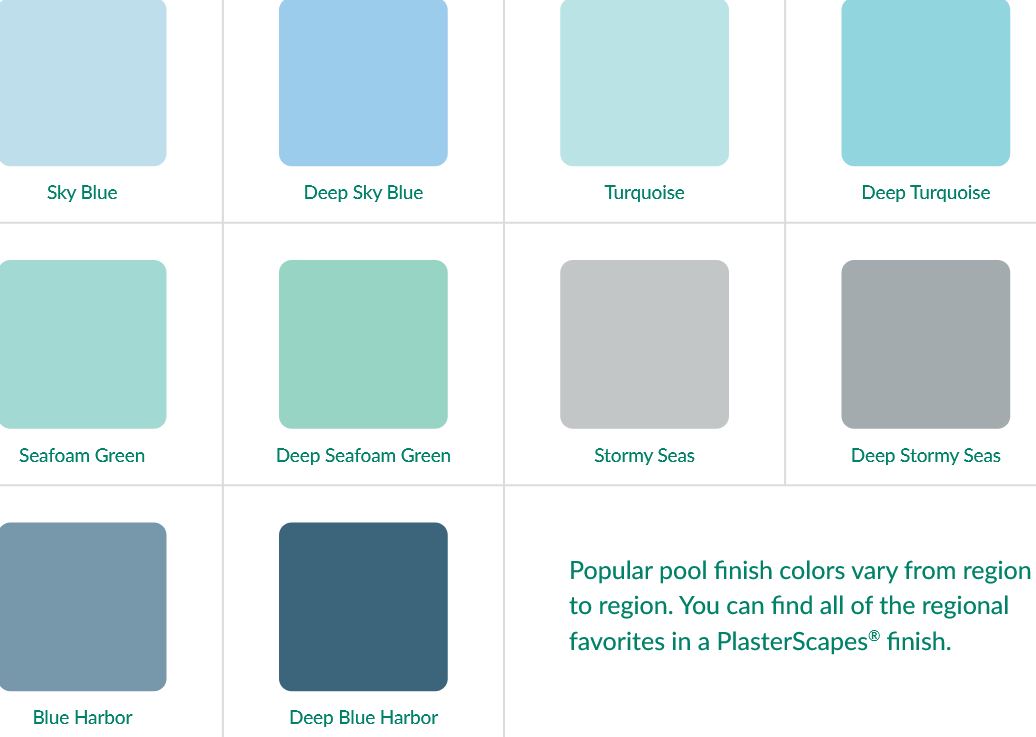Screen dimensions: 1036x737
Task: Choose the Stormy Seas gray swatch
Action: [x=644, y=344]
